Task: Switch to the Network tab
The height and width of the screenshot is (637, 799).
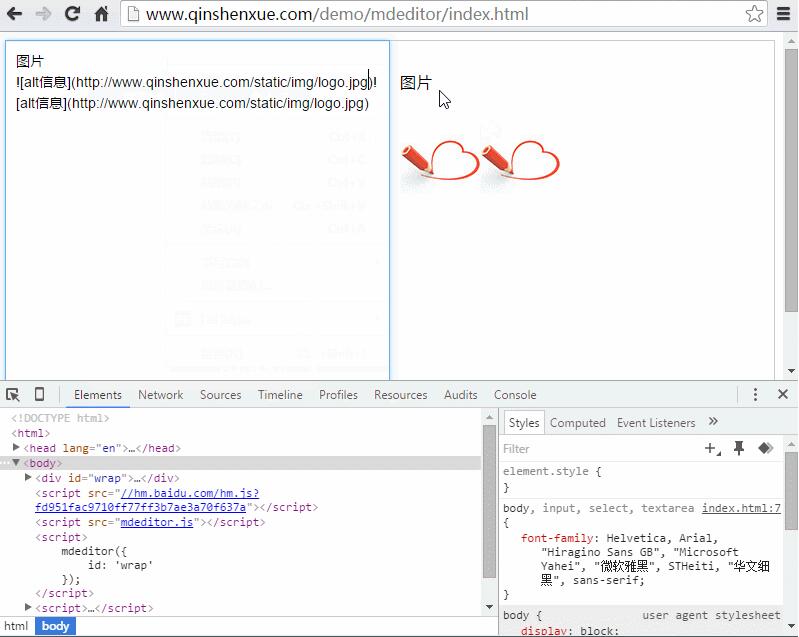Action: click(160, 395)
